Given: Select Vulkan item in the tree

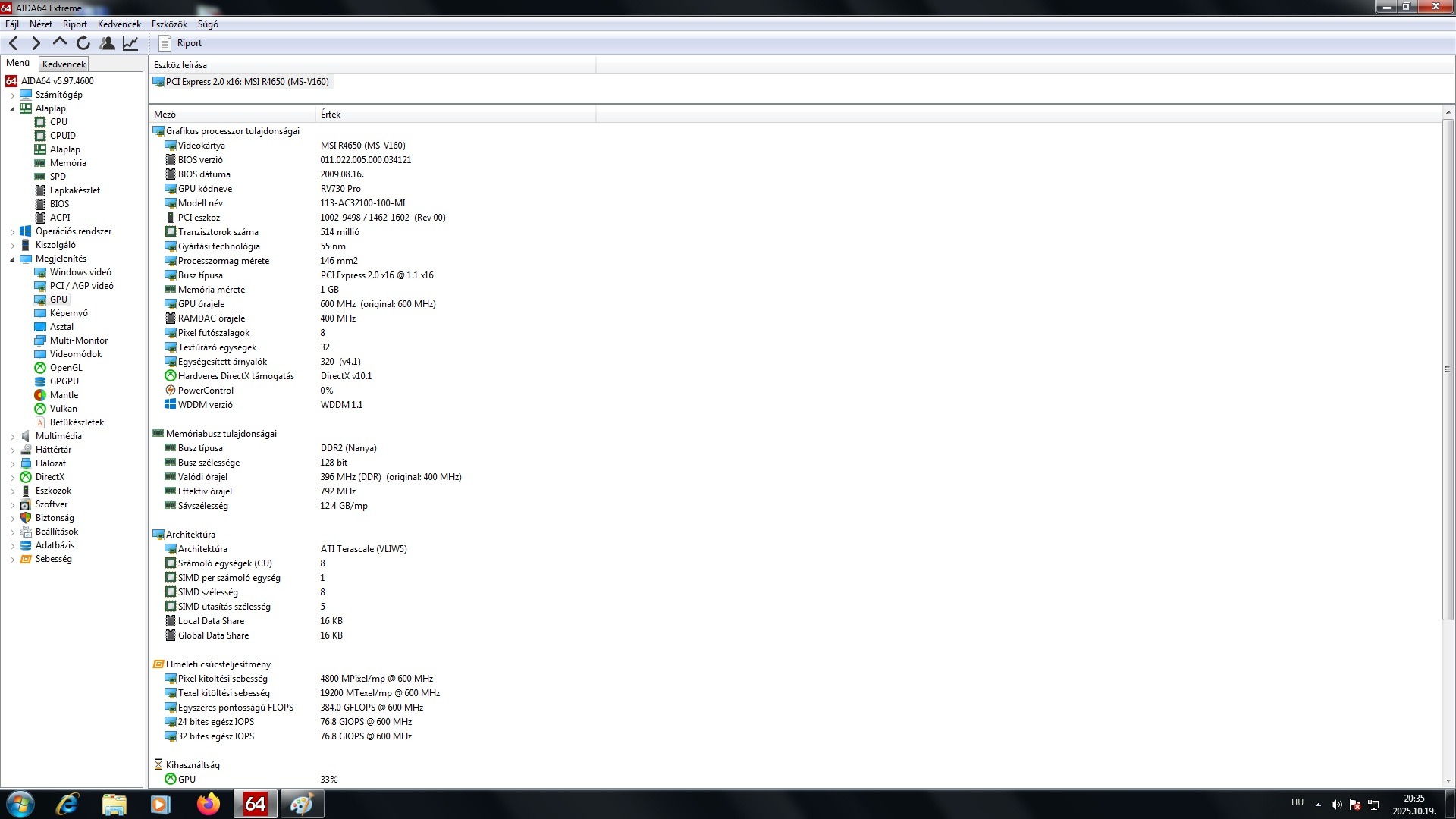Looking at the screenshot, I should pos(63,409).
